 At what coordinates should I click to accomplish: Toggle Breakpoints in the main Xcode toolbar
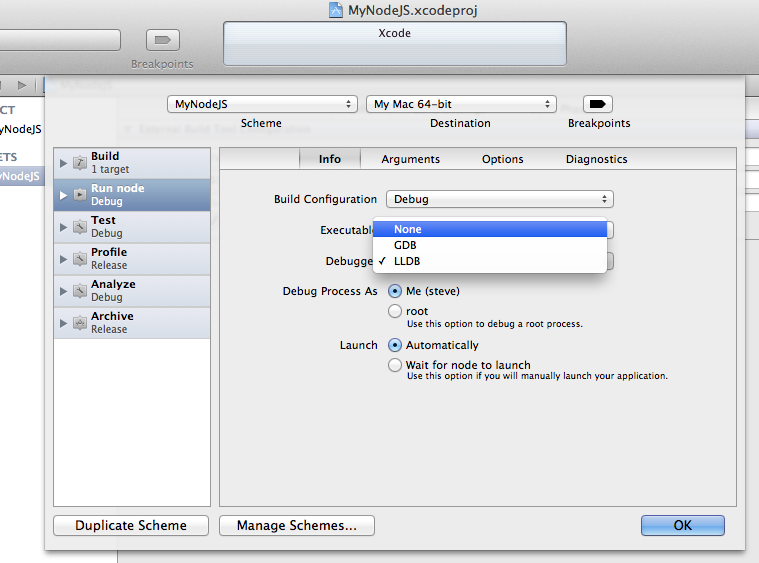point(163,40)
